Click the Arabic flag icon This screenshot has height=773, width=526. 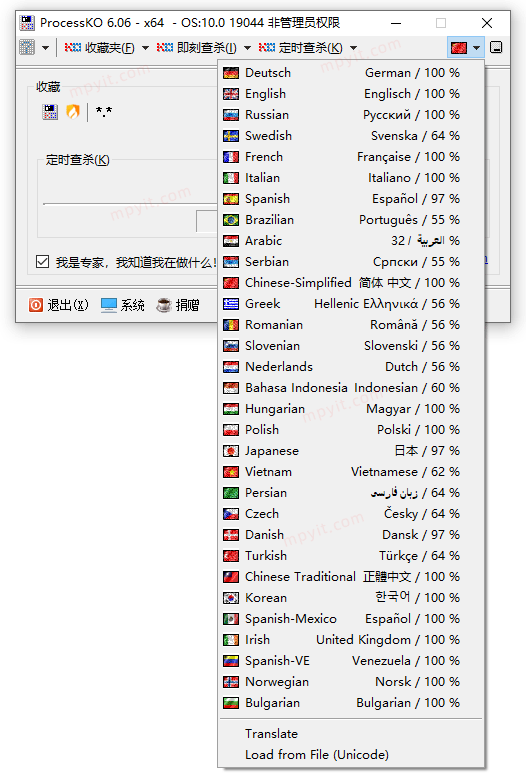tap(231, 241)
